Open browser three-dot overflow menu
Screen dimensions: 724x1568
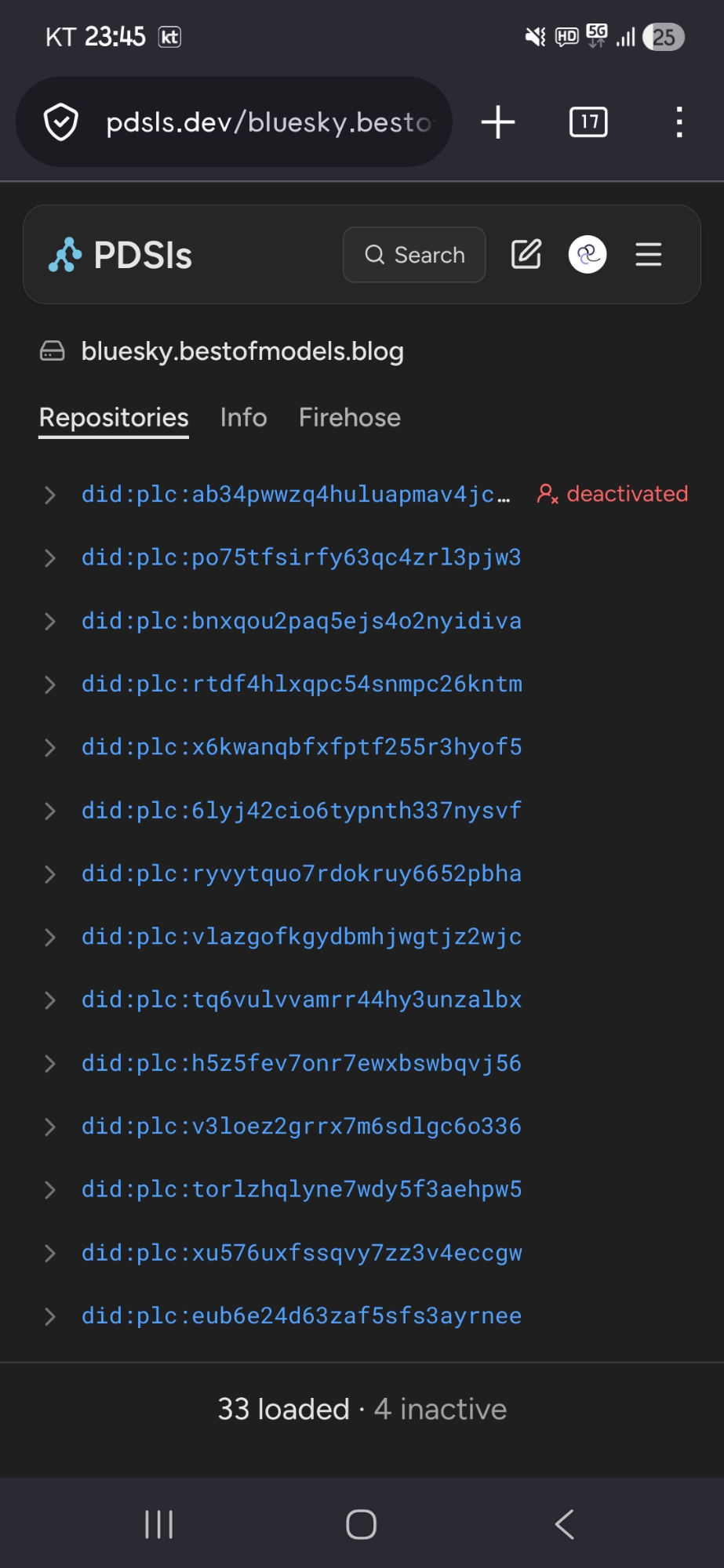679,122
